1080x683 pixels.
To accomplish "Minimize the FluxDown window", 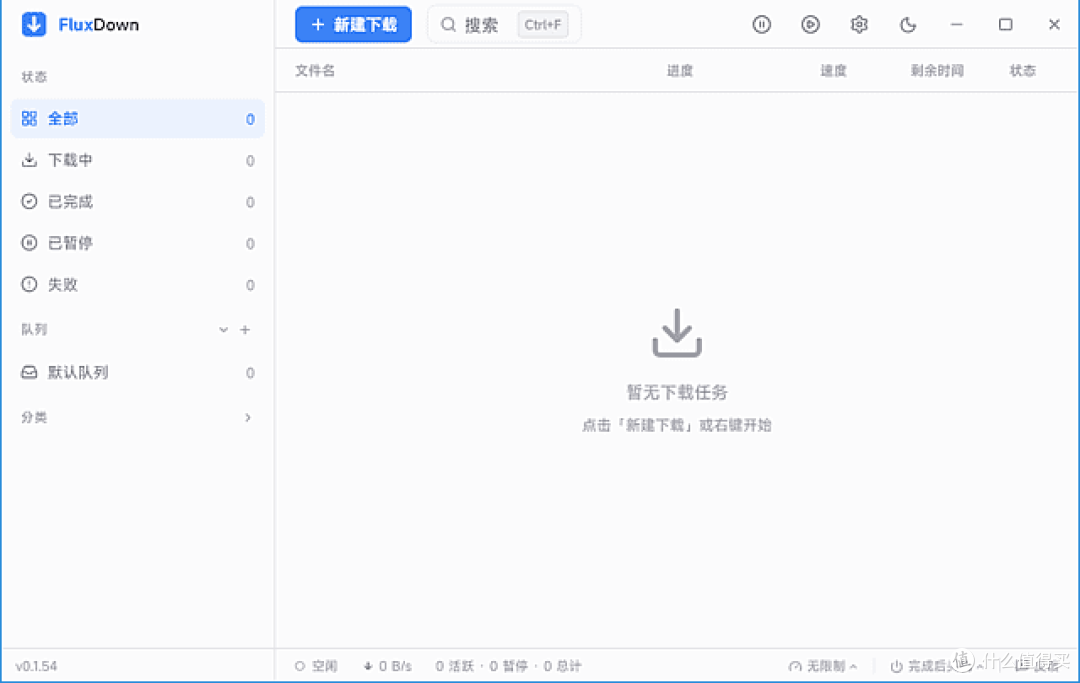I will [957, 25].
